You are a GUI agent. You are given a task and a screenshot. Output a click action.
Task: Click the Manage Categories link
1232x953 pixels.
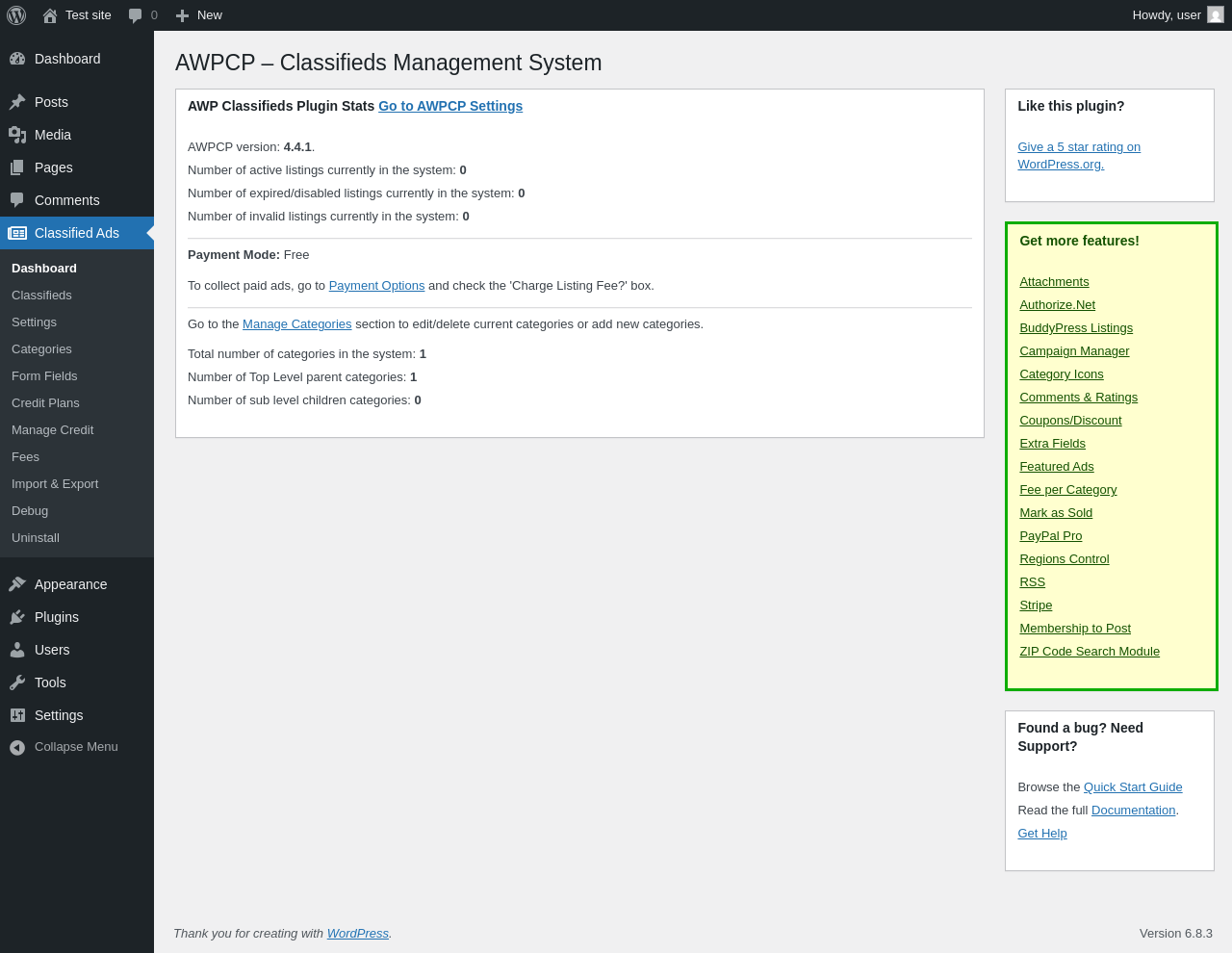point(296,324)
